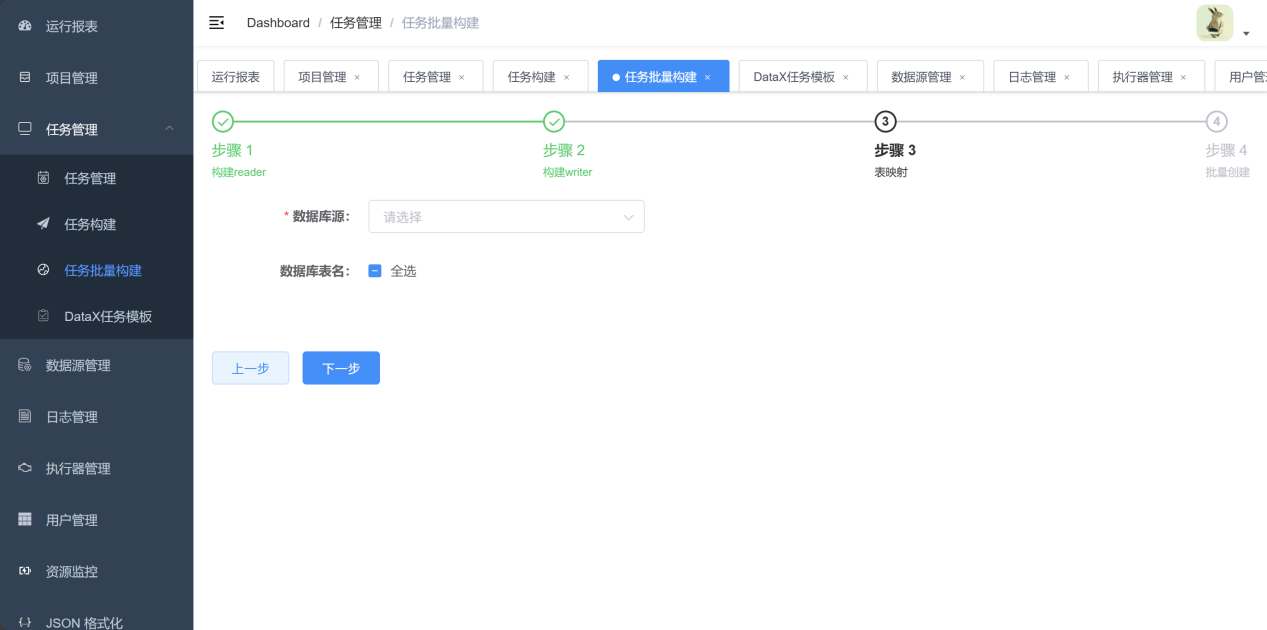This screenshot has height=630, width=1267.
Task: Click the 执行器管理 sidebar icon
Action: point(25,469)
